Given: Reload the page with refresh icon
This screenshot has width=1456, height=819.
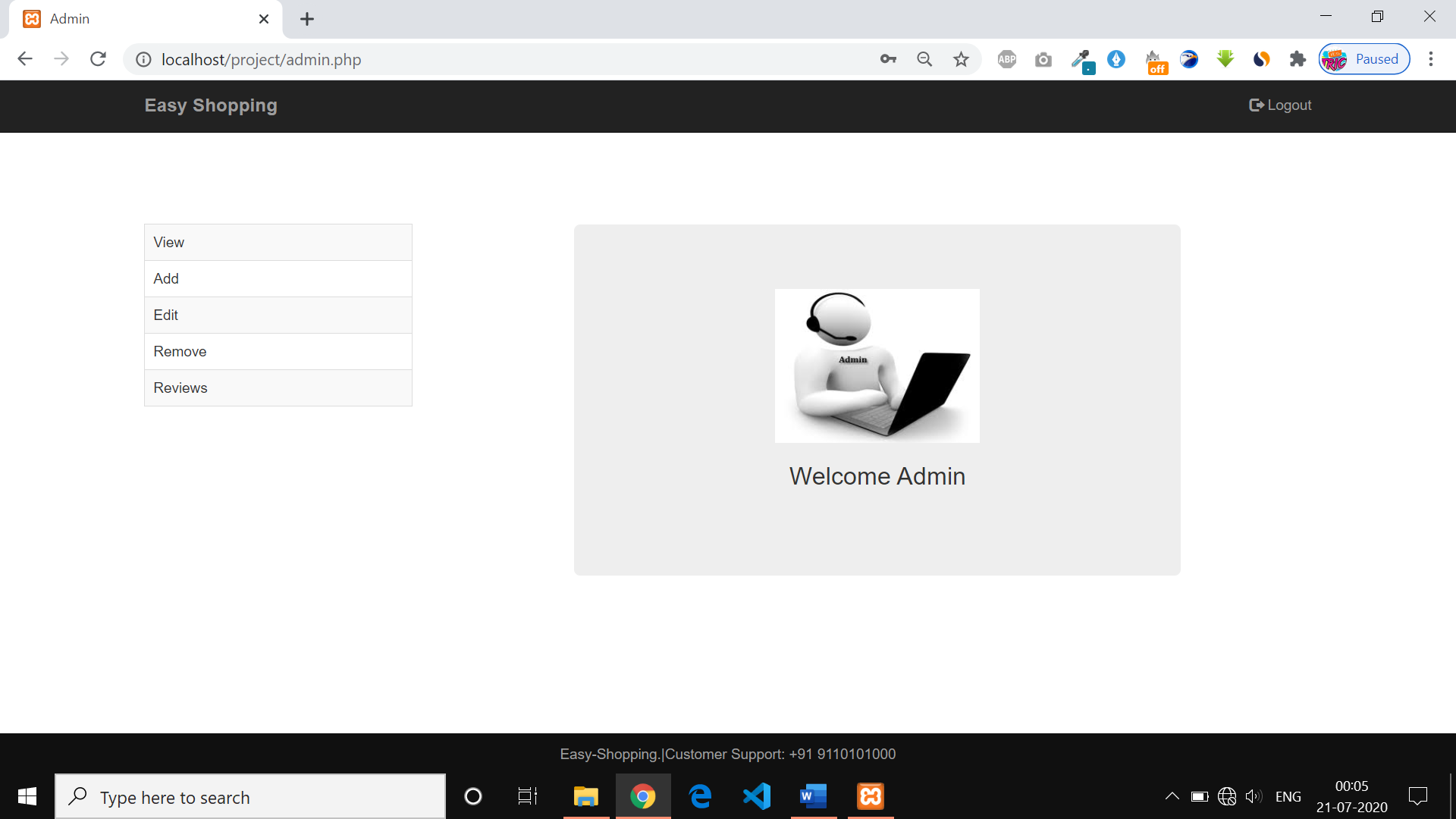Looking at the screenshot, I should pyautogui.click(x=98, y=59).
